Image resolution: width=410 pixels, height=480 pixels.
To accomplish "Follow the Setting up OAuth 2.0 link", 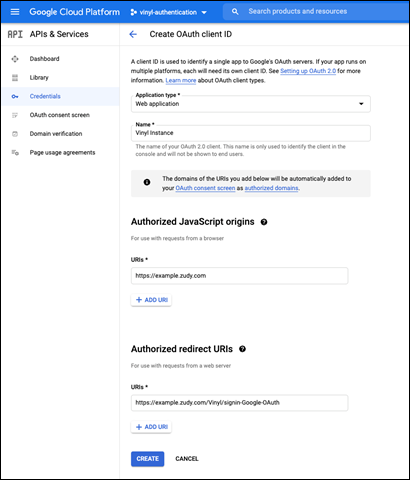I will 308,71.
